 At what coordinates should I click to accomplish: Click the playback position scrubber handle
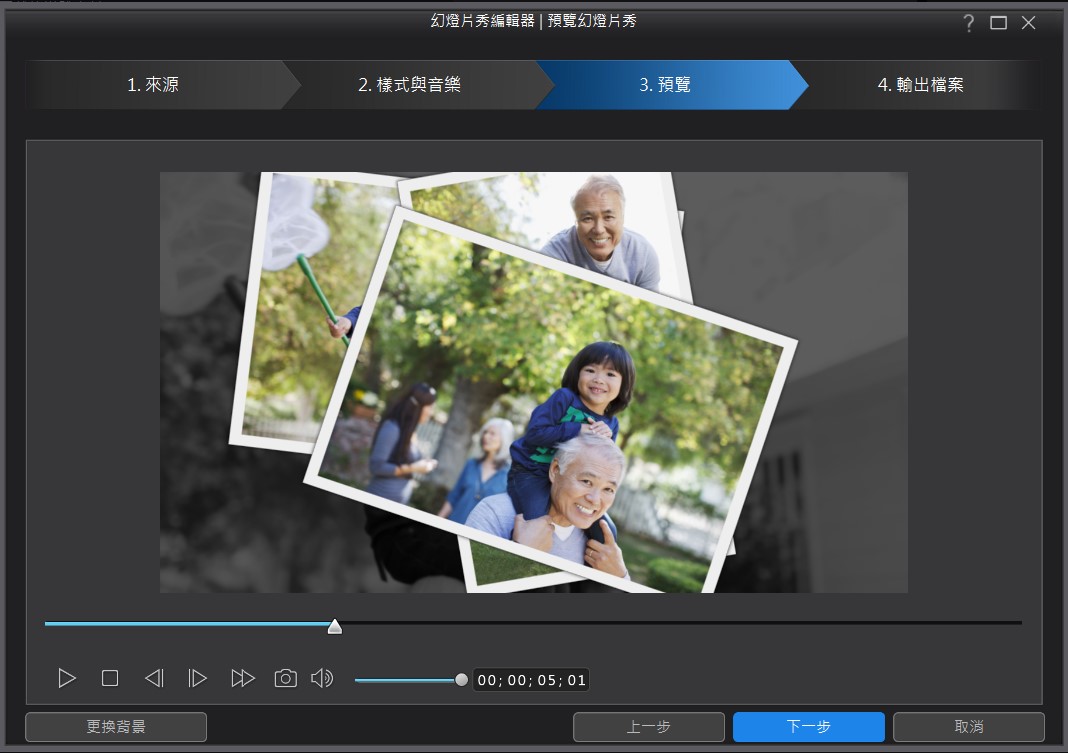pos(335,626)
